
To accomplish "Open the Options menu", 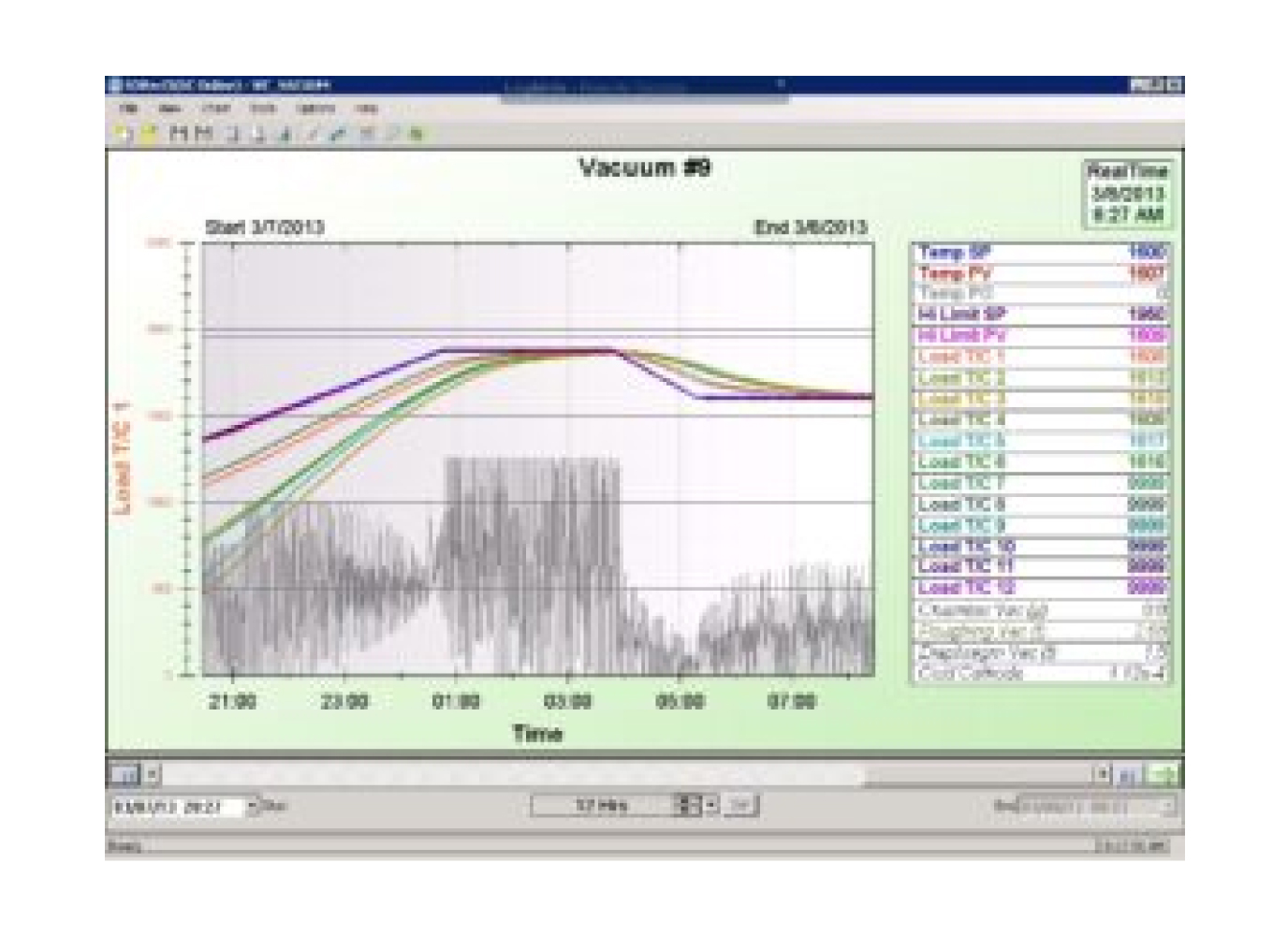I will (315, 107).
